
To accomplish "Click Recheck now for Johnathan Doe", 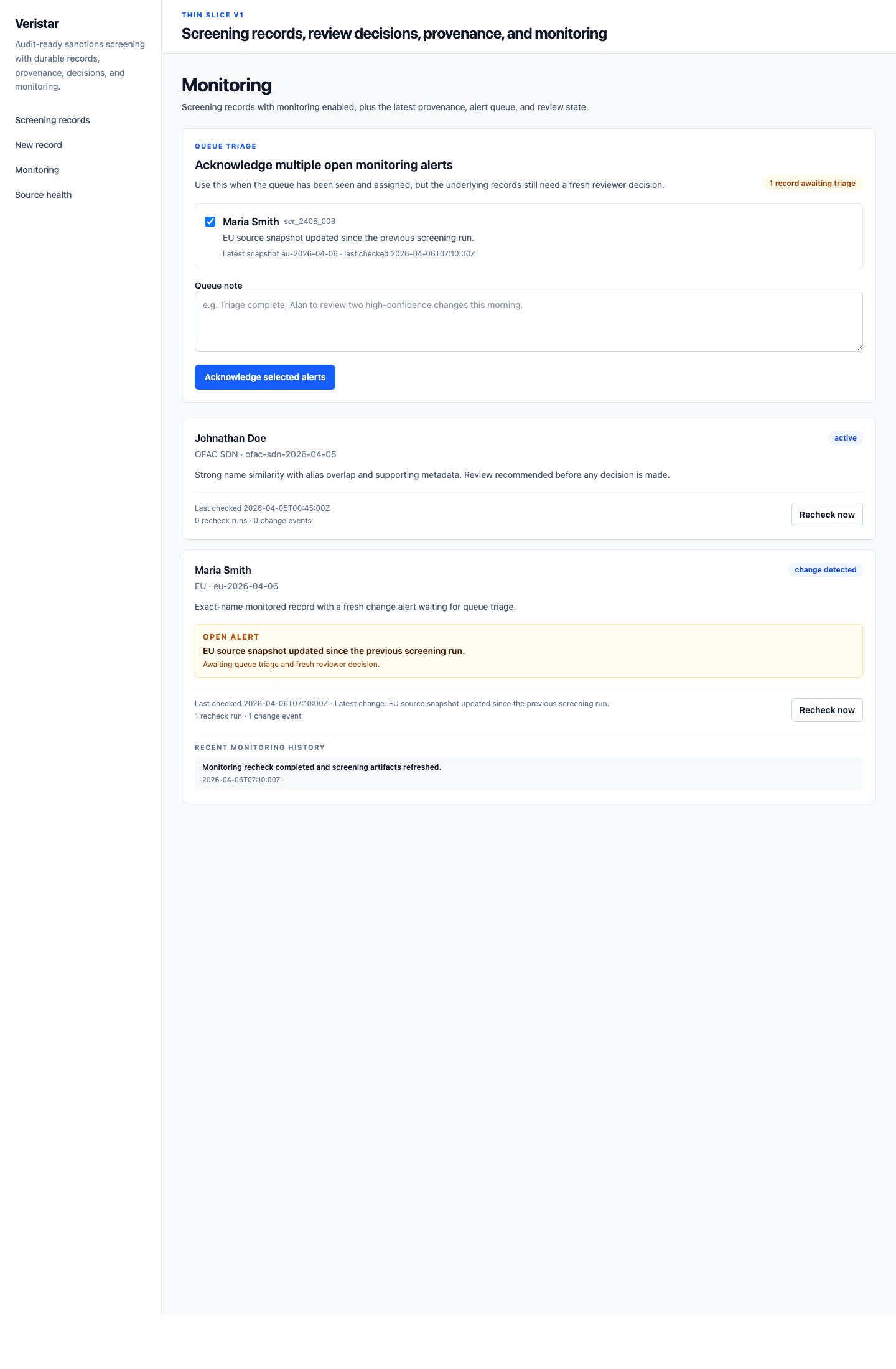I will [x=826, y=515].
